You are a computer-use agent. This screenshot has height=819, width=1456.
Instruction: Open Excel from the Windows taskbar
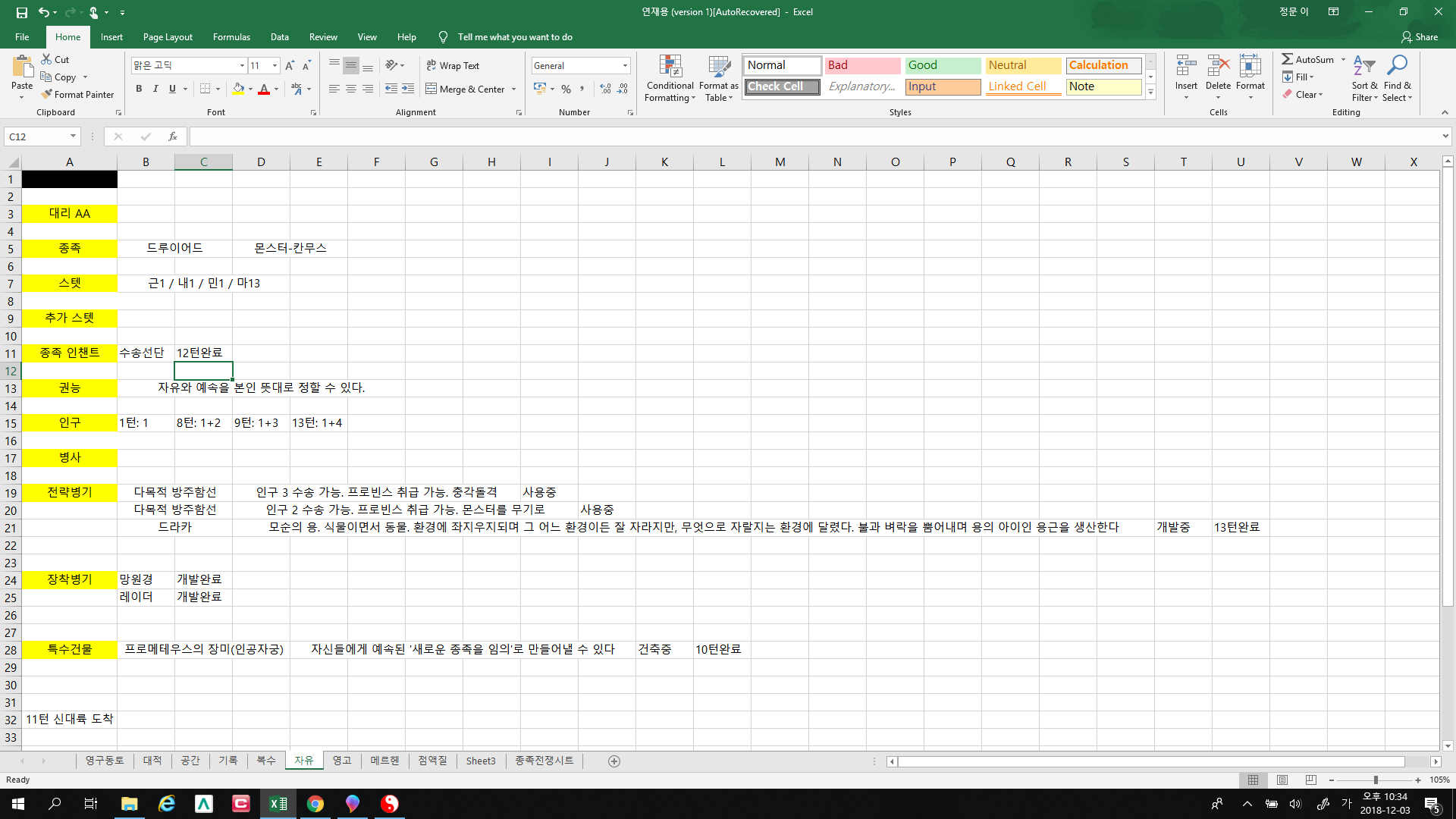(x=278, y=803)
